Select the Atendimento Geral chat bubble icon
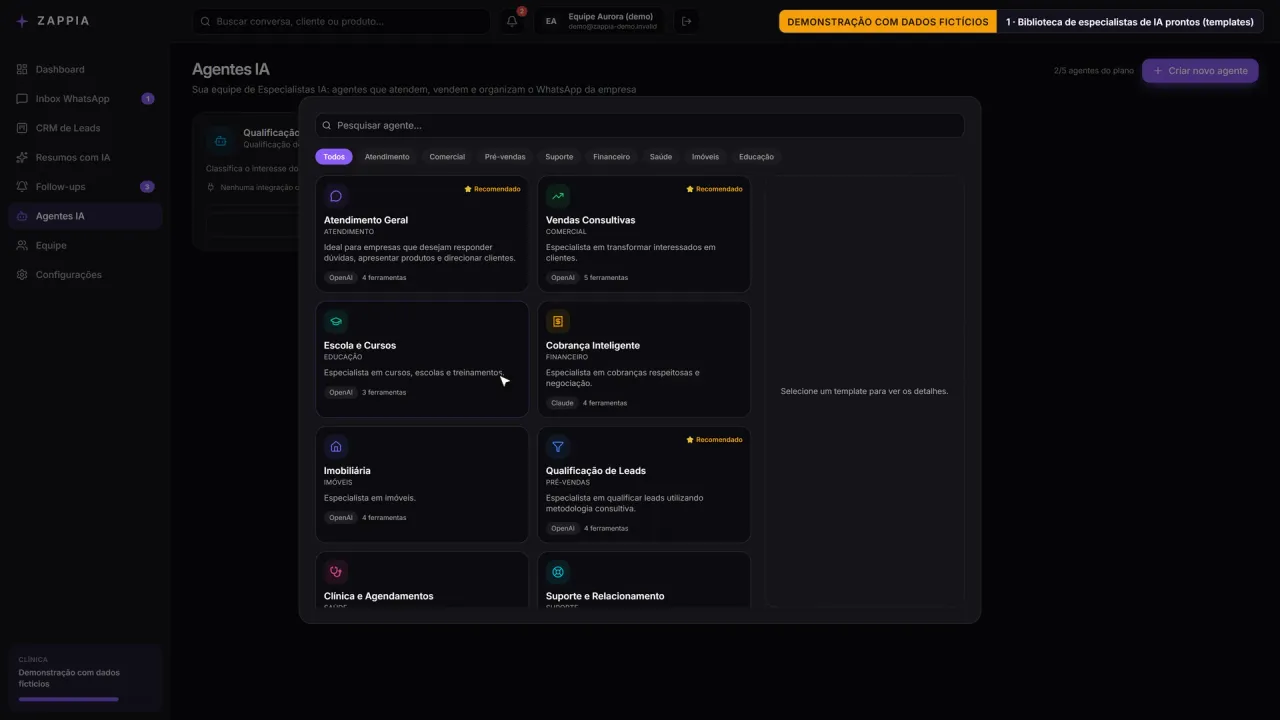Image resolution: width=1280 pixels, height=720 pixels. [x=336, y=196]
